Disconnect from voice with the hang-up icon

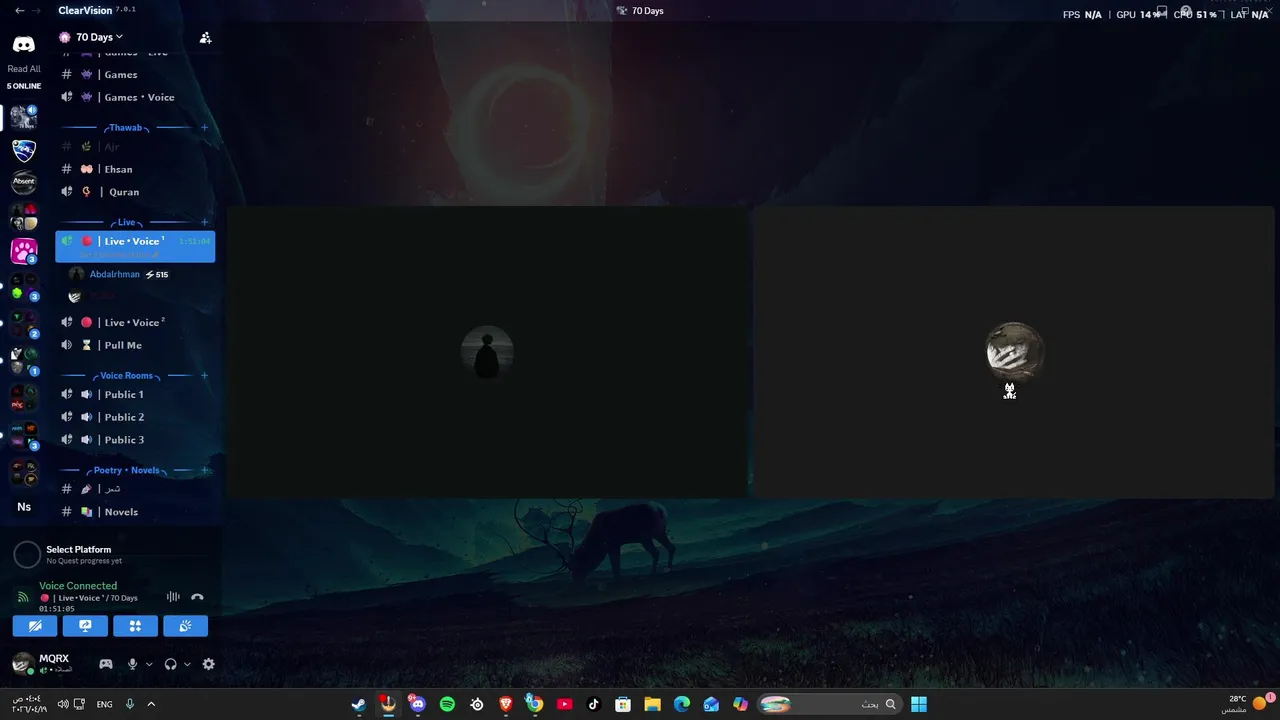197,597
